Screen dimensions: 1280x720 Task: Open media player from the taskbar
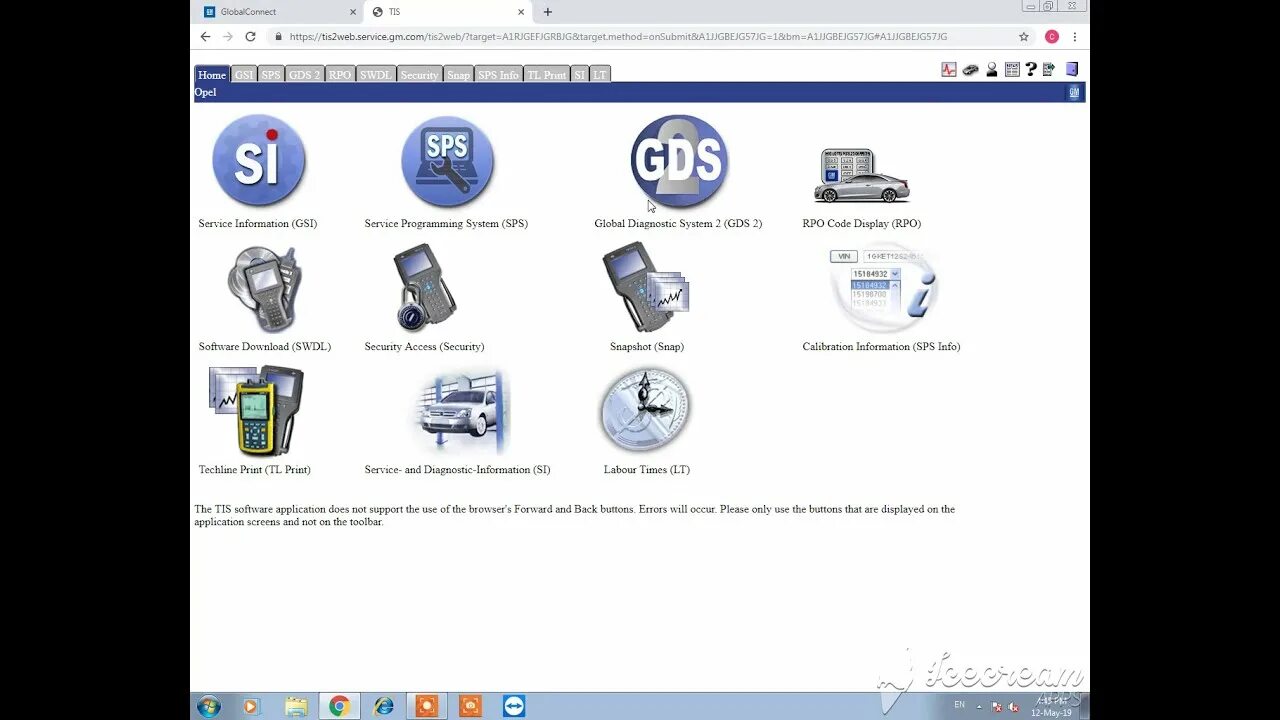pos(250,706)
